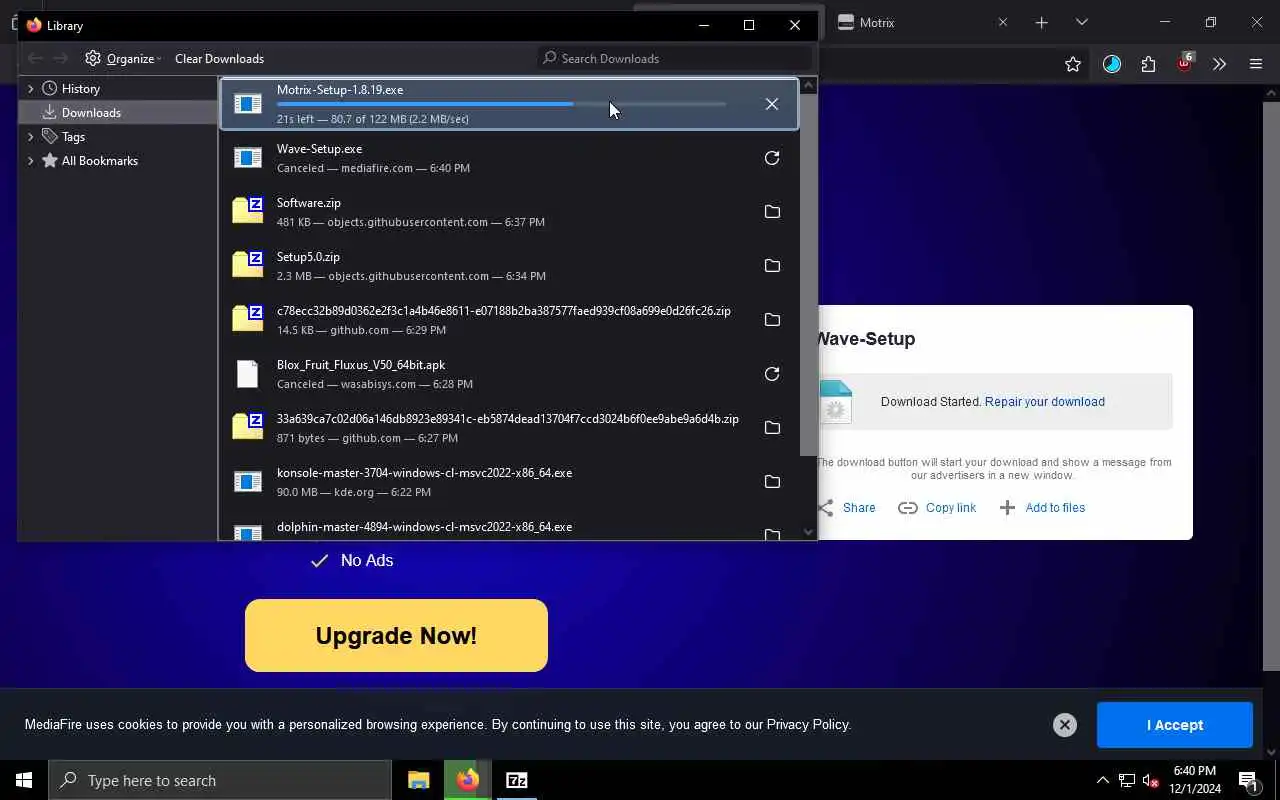Open the Organize dropdown menu

(124, 58)
